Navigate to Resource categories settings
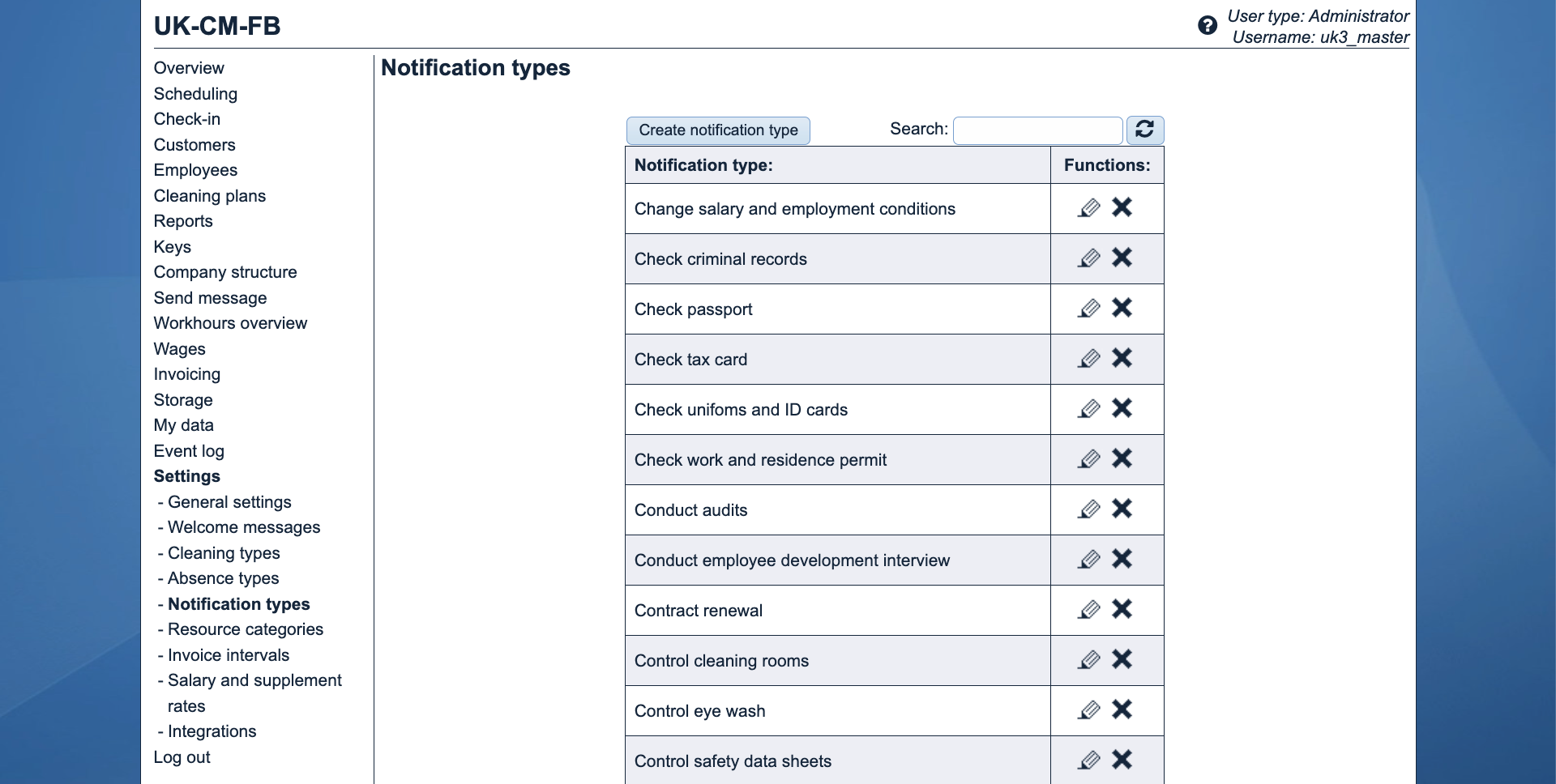Viewport: 1556px width, 784px height. (x=245, y=629)
